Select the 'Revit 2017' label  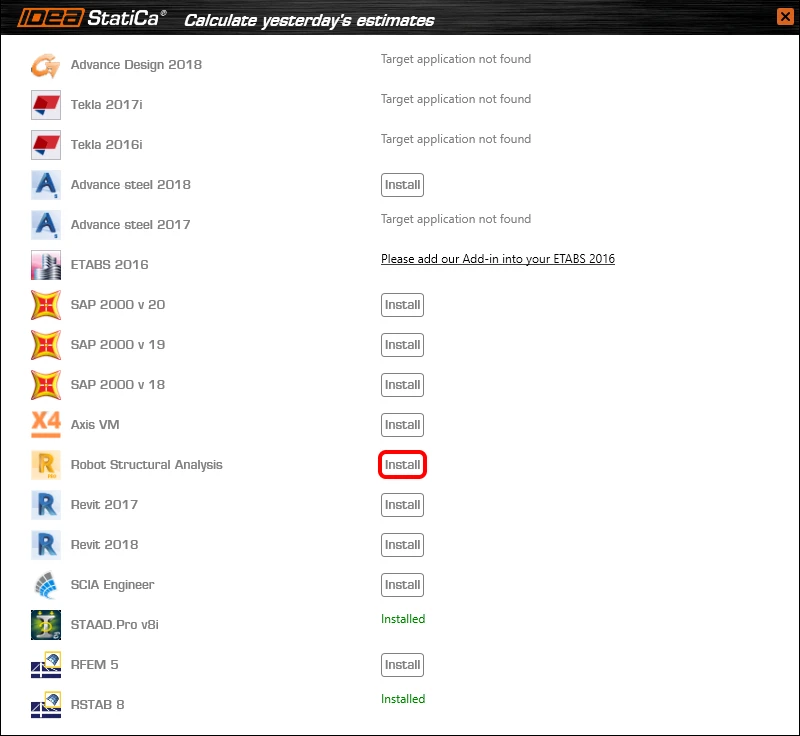pos(105,504)
